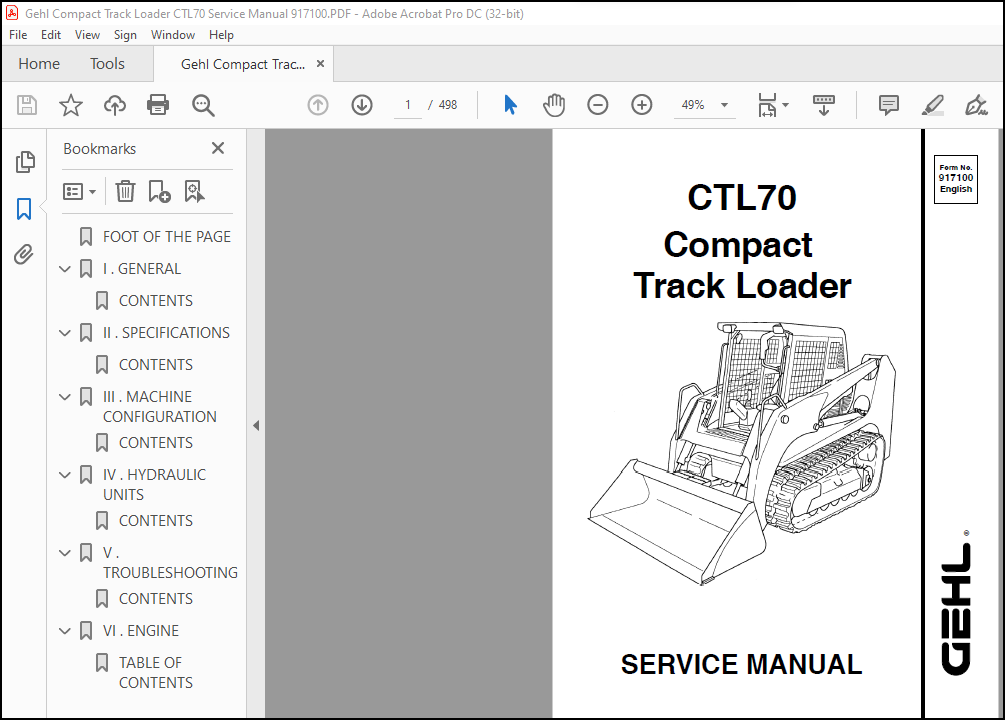This screenshot has width=1005, height=720.
Task: Click the Save file icon
Action: 27,105
